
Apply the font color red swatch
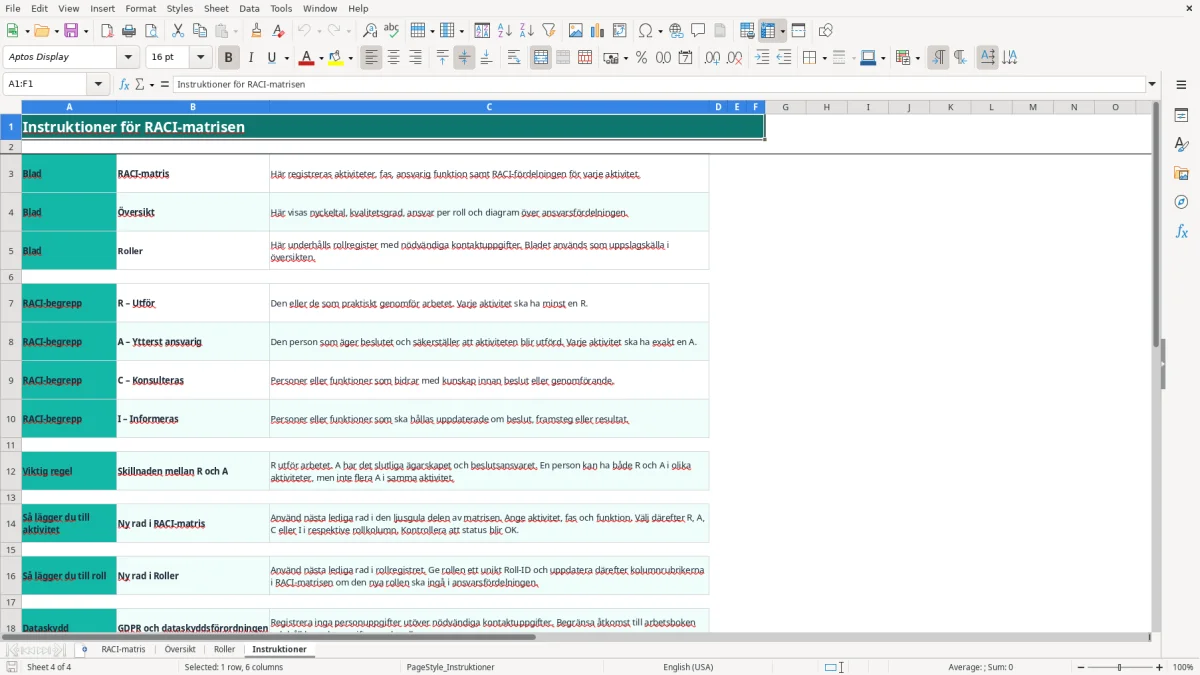pos(306,58)
